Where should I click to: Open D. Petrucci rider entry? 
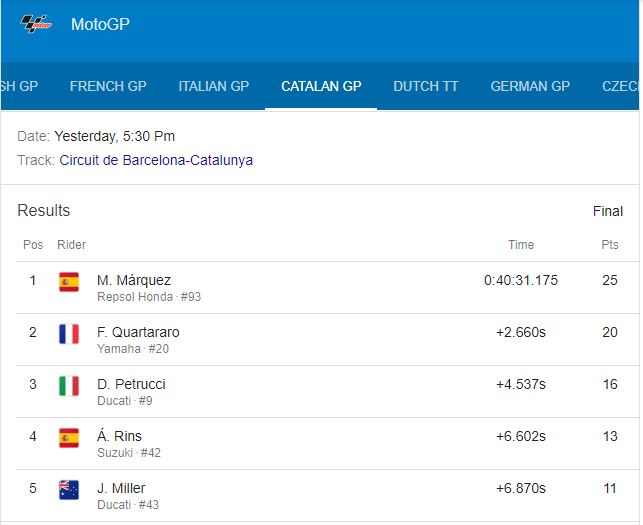point(131,384)
